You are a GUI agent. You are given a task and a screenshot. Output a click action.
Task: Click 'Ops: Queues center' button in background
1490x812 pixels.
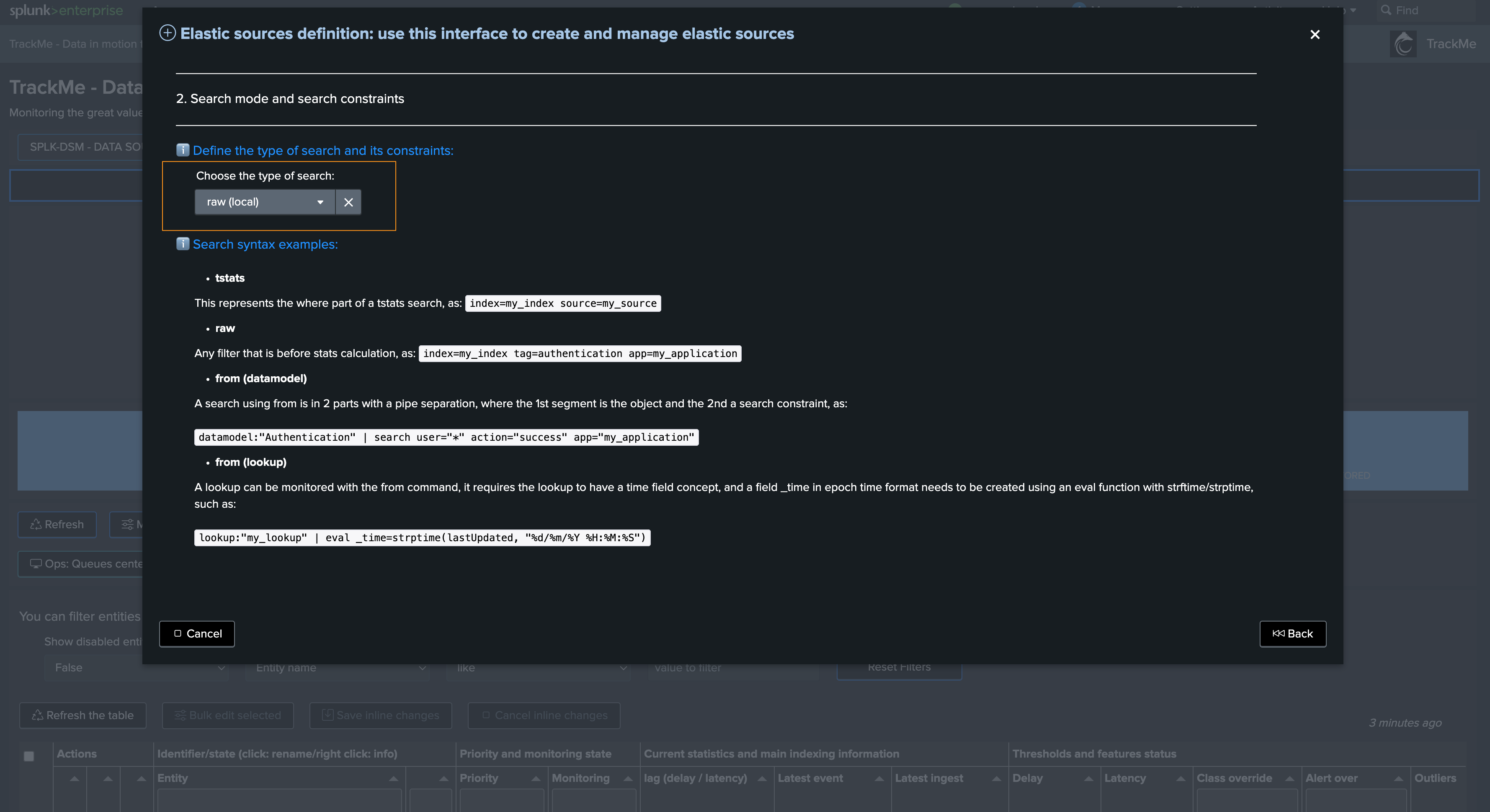coord(81,563)
